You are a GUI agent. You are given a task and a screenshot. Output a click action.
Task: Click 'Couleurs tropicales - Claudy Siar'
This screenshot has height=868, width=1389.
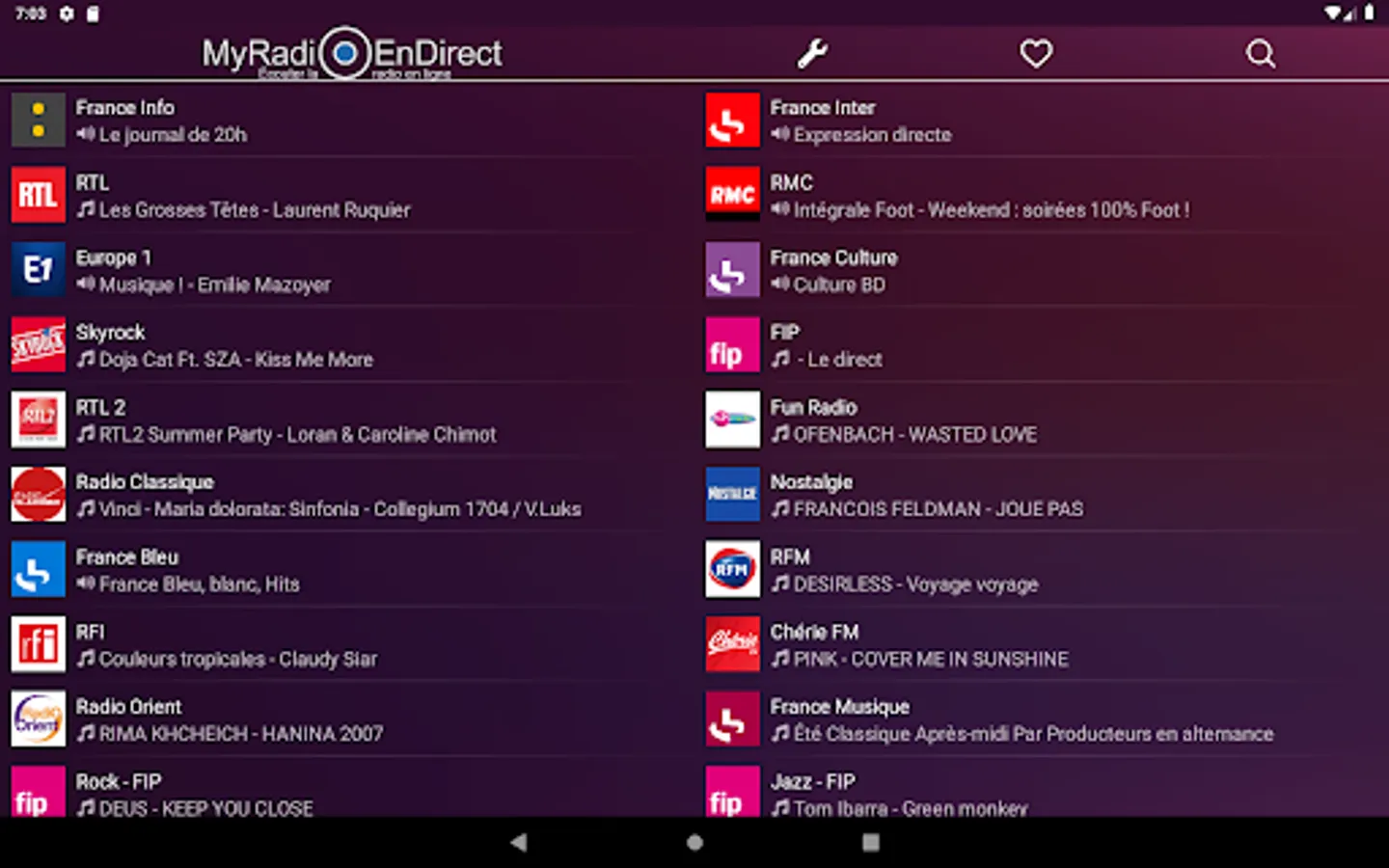[238, 660]
